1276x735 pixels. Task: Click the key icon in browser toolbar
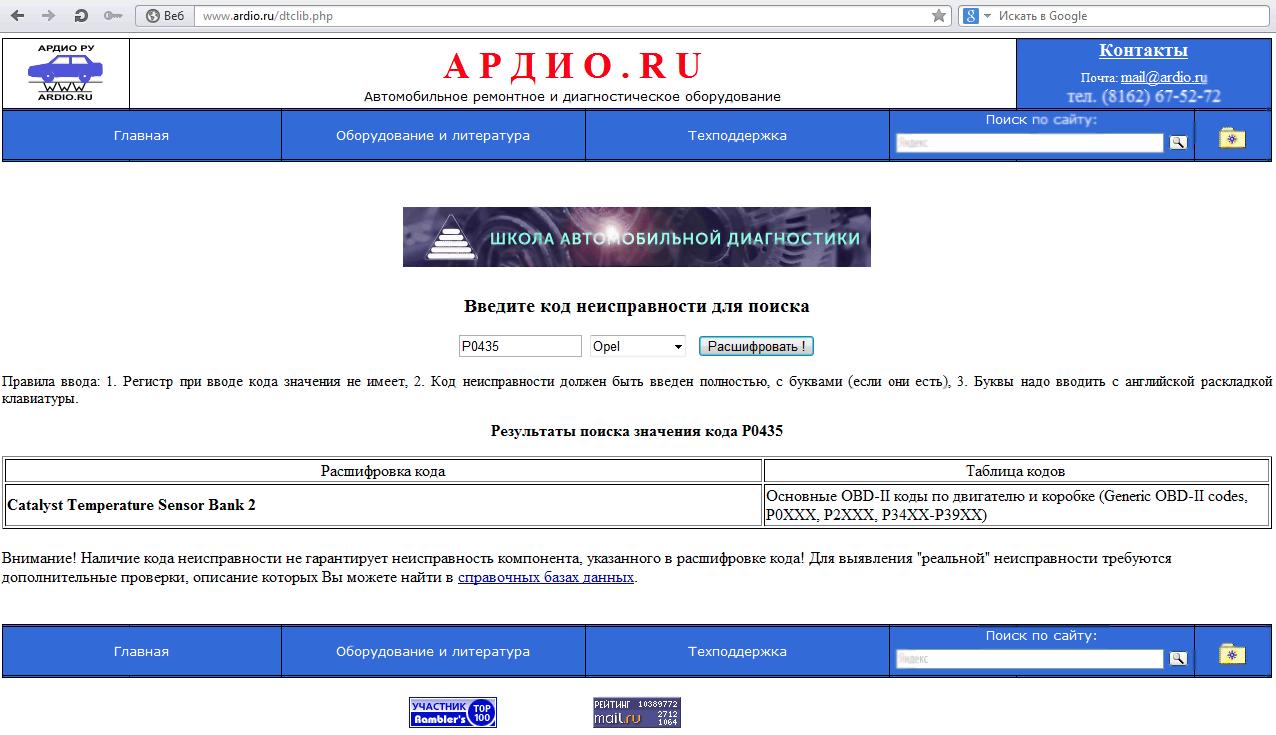click(112, 16)
